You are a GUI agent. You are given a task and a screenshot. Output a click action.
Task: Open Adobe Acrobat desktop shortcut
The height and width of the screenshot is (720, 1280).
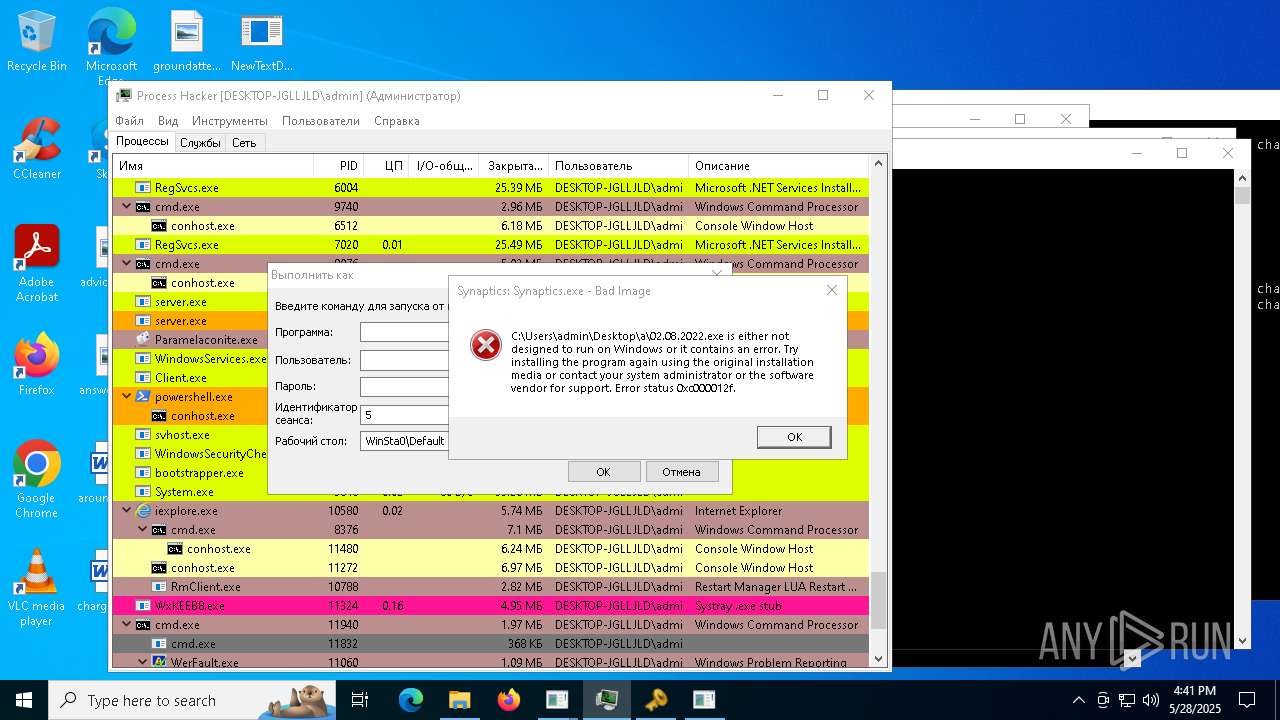(37, 263)
